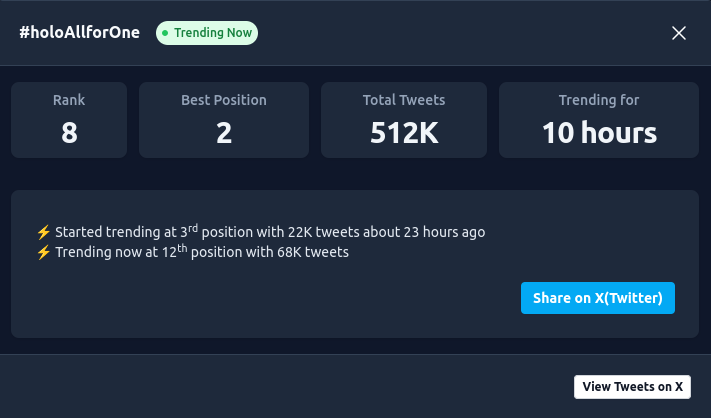
Task: Select the 10 hours duration value
Action: pyautogui.click(x=599, y=132)
